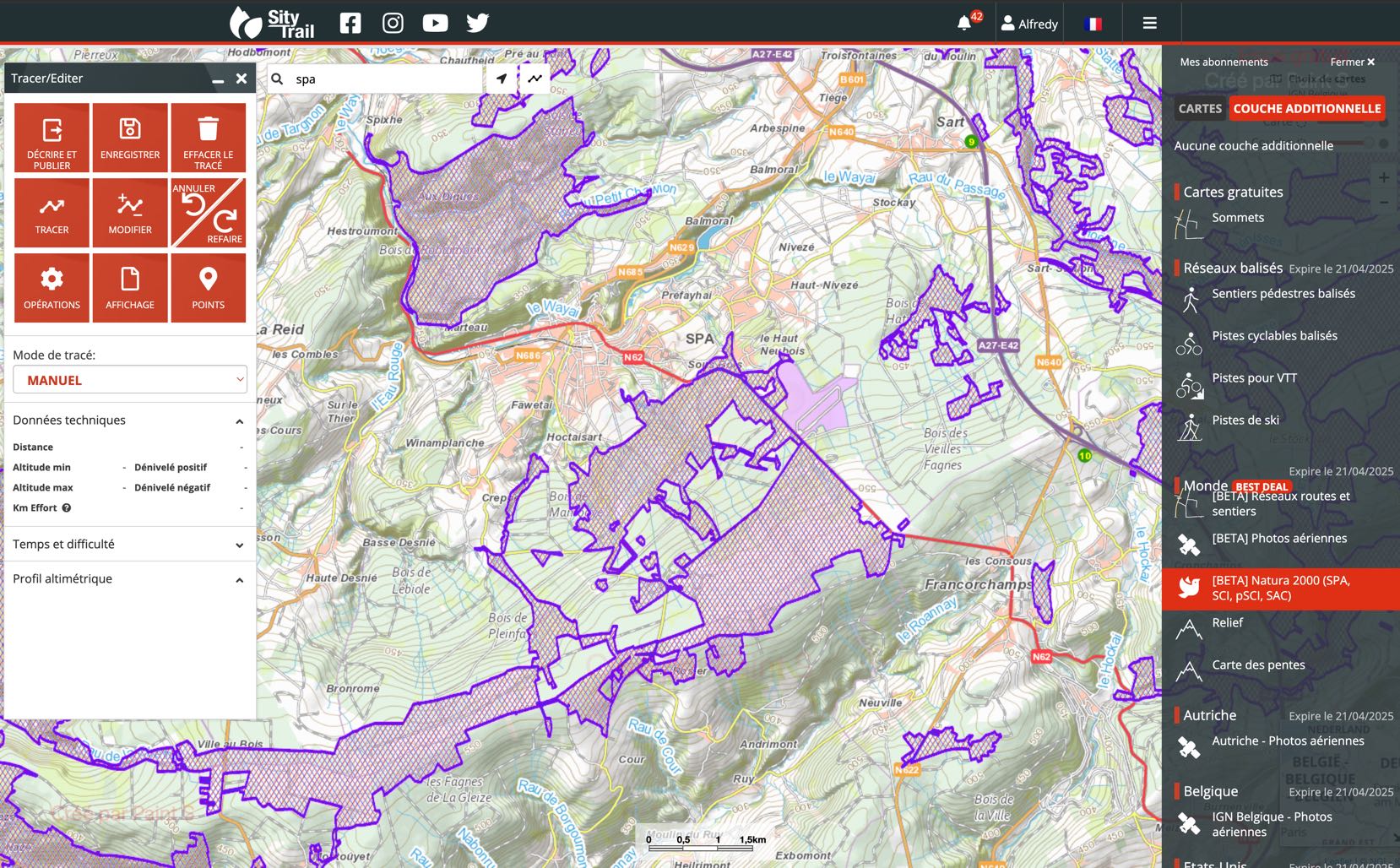Click Décrire et Publier tool
Screen dimensions: 1400x868
tap(52, 138)
